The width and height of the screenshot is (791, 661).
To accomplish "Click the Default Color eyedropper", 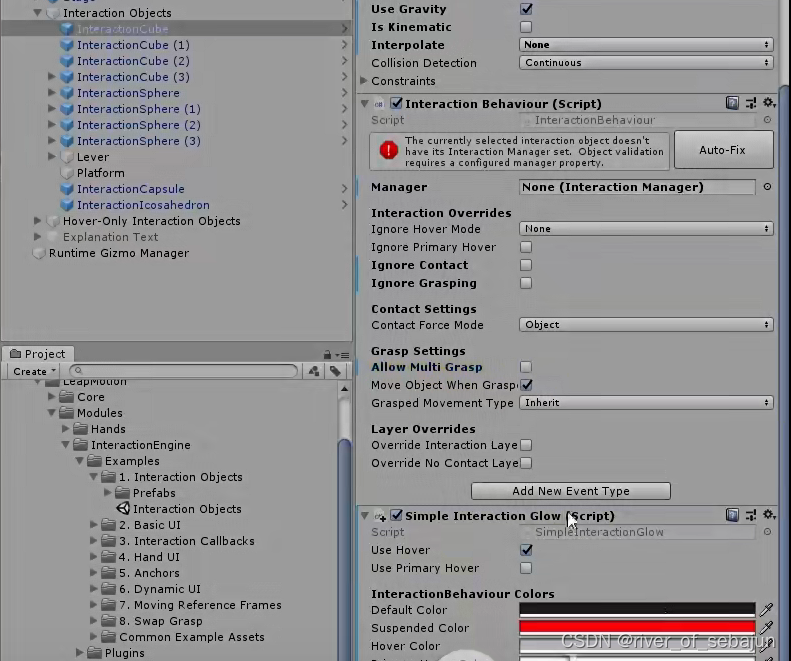I will [x=766, y=610].
